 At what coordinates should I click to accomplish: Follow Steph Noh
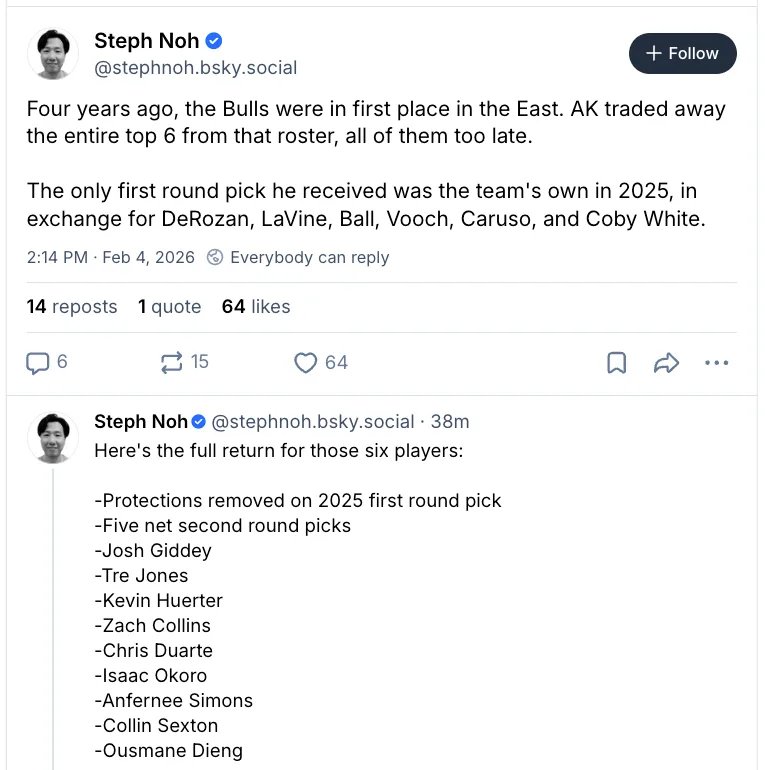point(682,54)
